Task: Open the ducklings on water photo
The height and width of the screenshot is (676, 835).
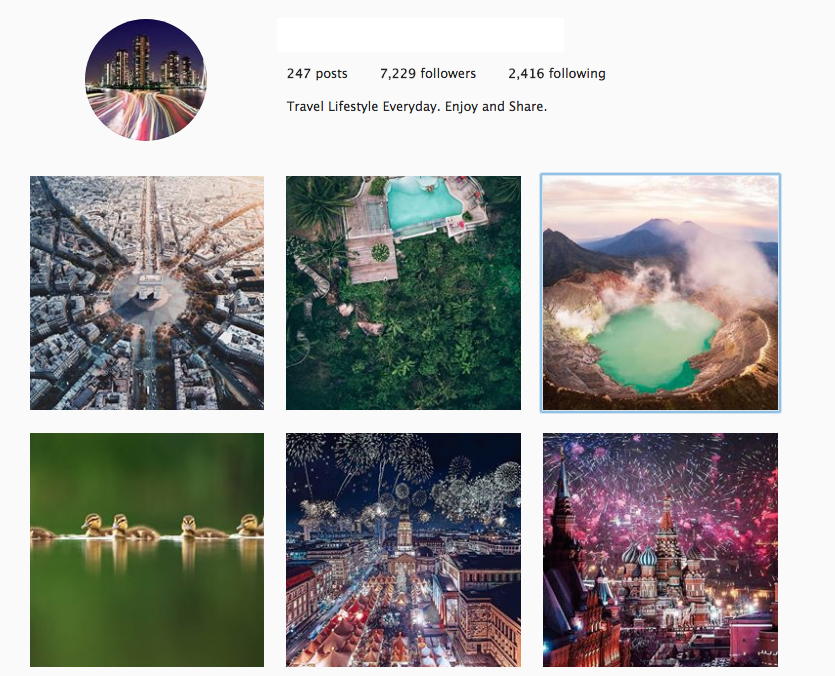Action: pyautogui.click(x=147, y=550)
